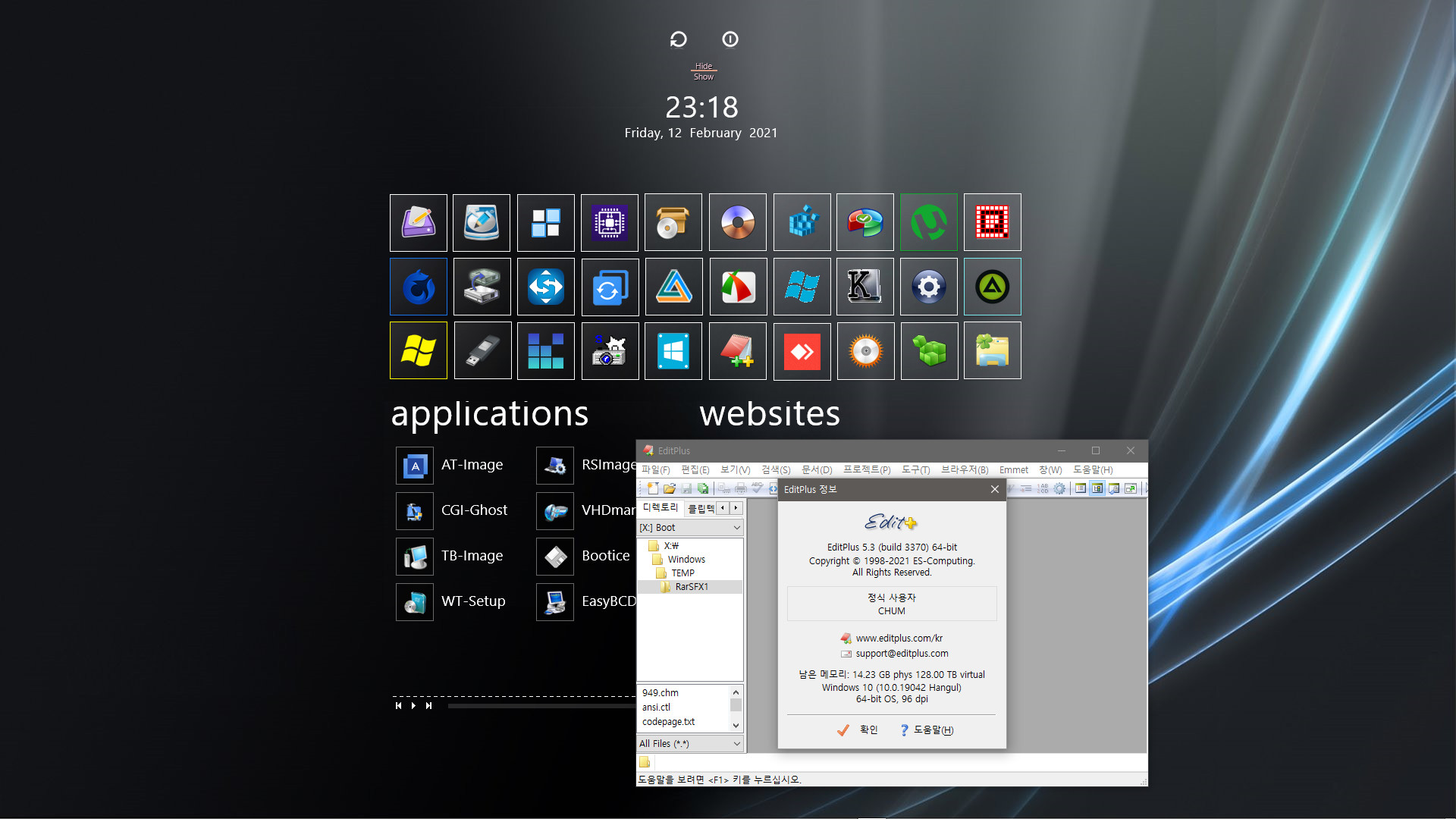Toggle the highlighted directory window toolbar button

(1097, 488)
